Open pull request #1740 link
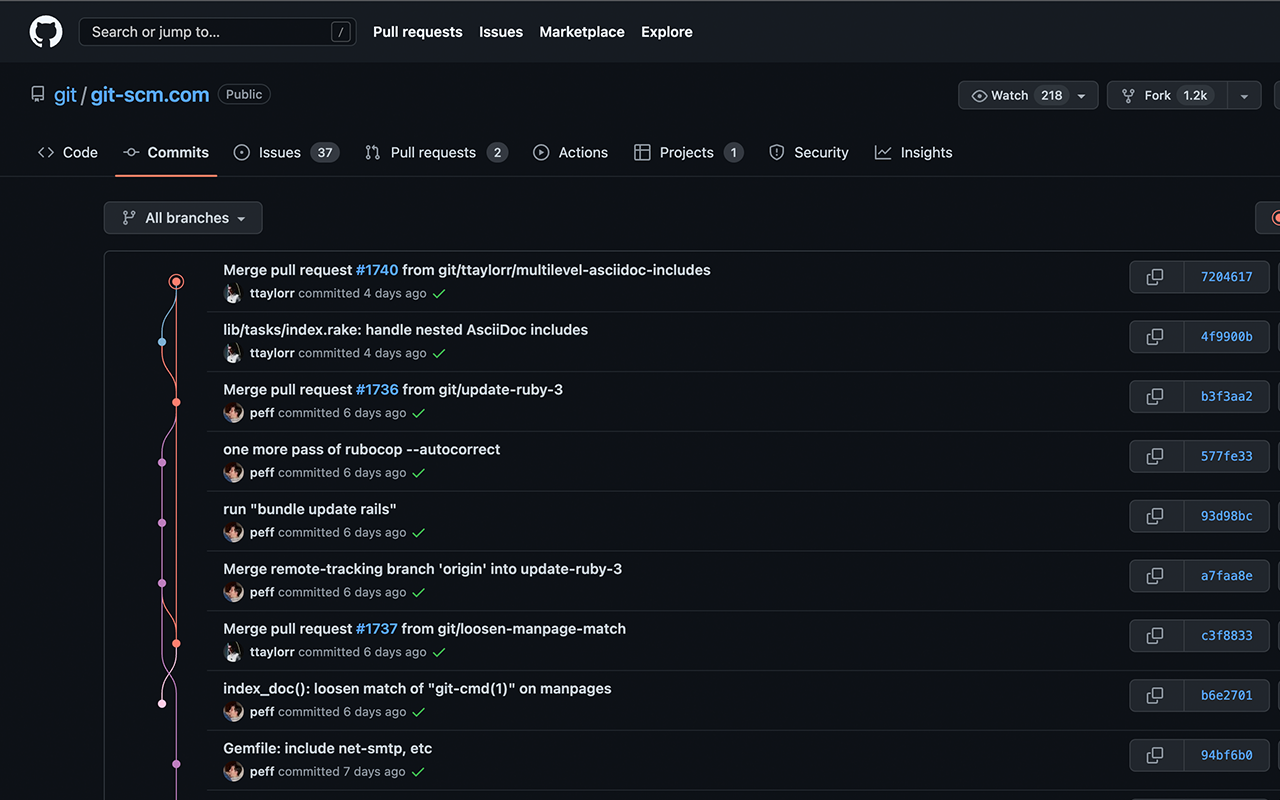 377,270
